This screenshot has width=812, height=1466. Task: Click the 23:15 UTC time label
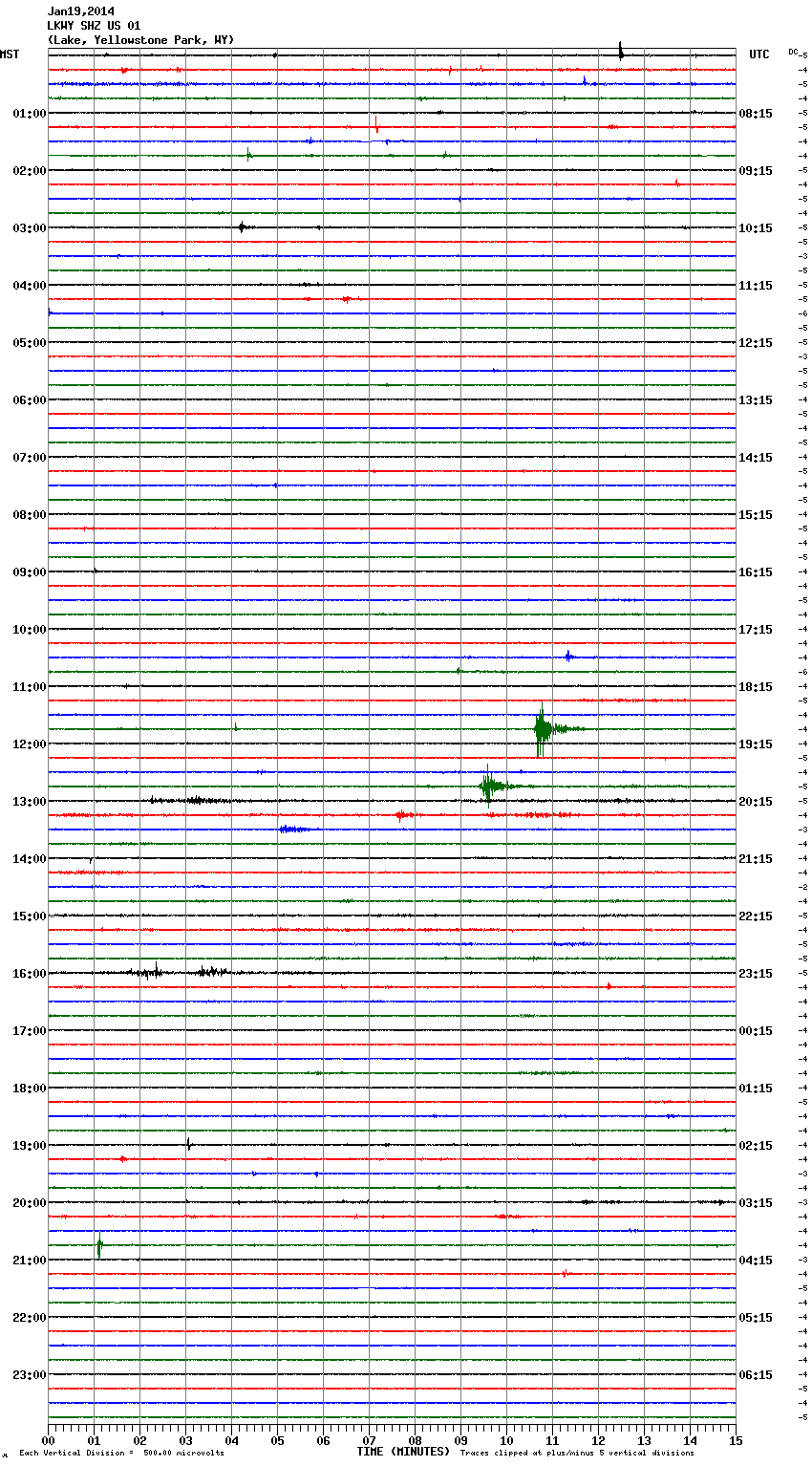pos(756,974)
